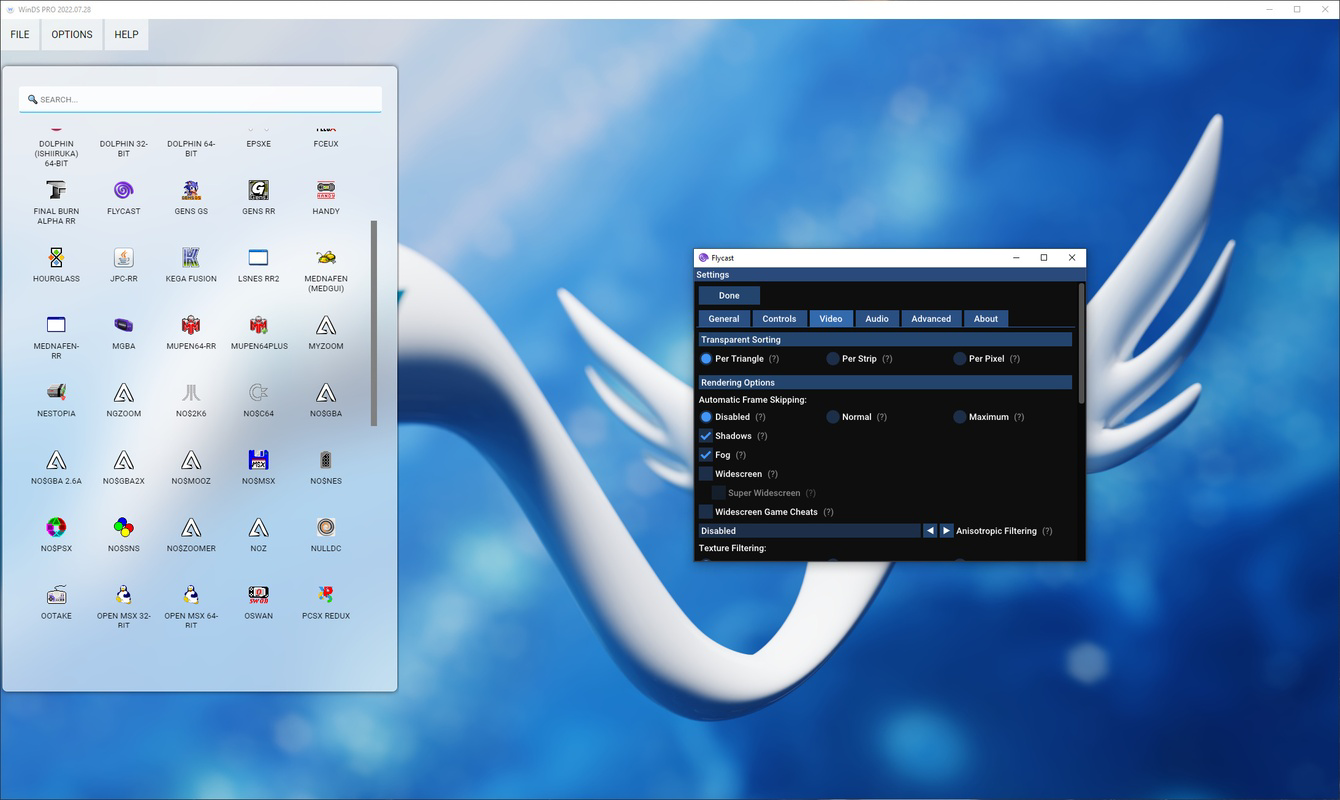Open the NO$SNS icon
Image resolution: width=1340 pixels, height=800 pixels.
(x=123, y=527)
